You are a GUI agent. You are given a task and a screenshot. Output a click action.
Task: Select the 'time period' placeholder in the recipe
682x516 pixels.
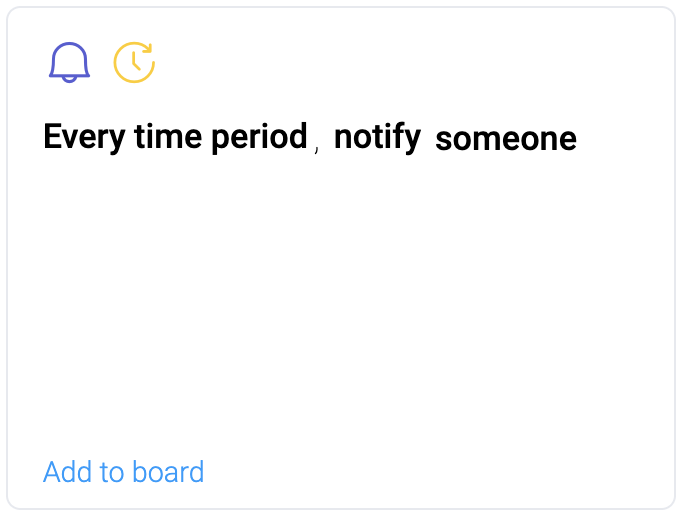(221, 137)
